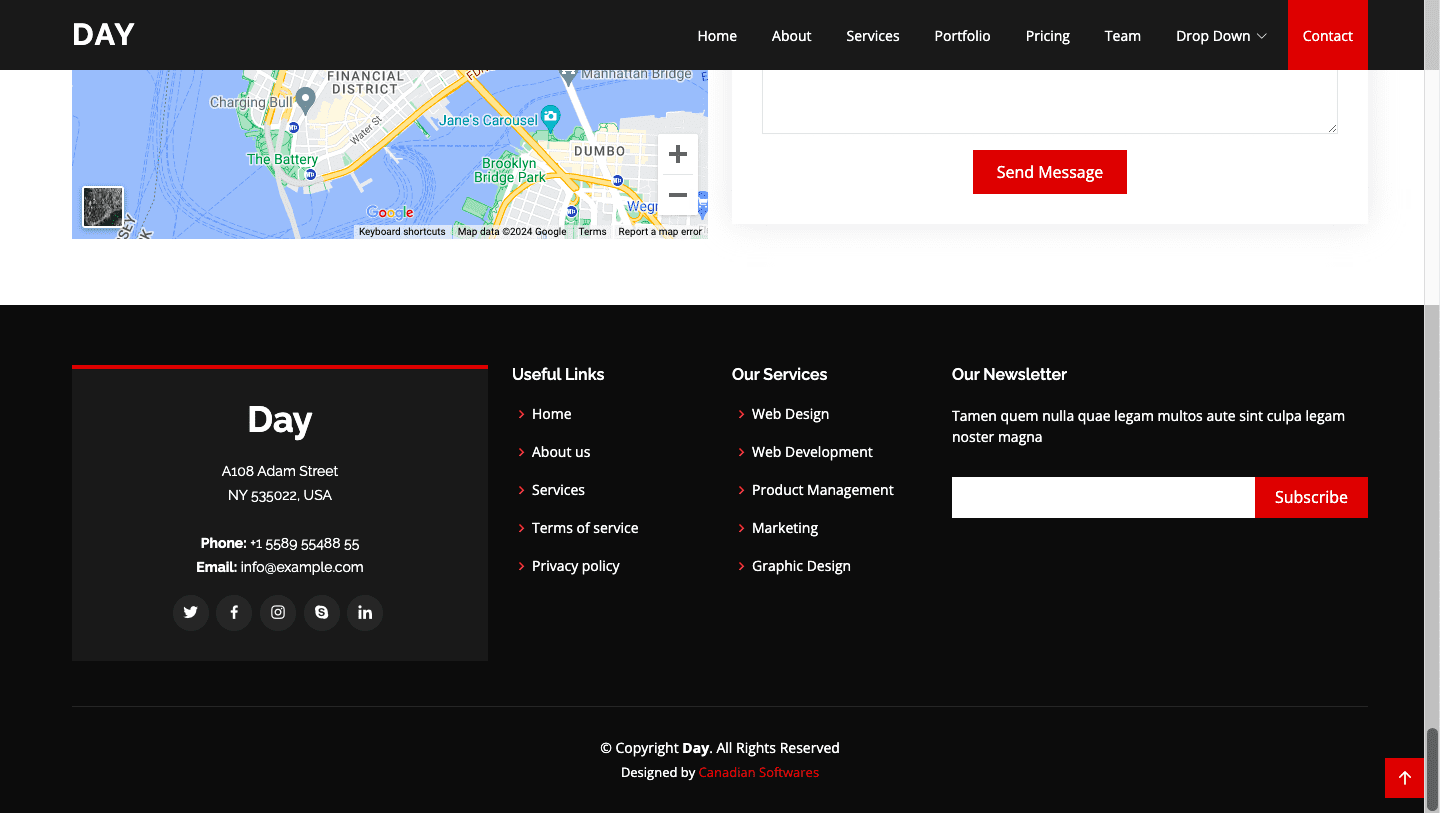Click the message textarea field
Image resolution: width=1440 pixels, height=813 pixels.
click(1048, 100)
